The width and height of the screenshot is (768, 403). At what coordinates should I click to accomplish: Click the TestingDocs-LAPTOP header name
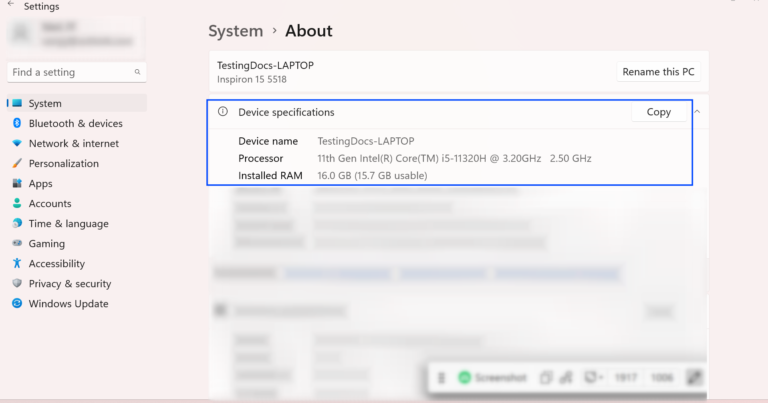[265, 65]
